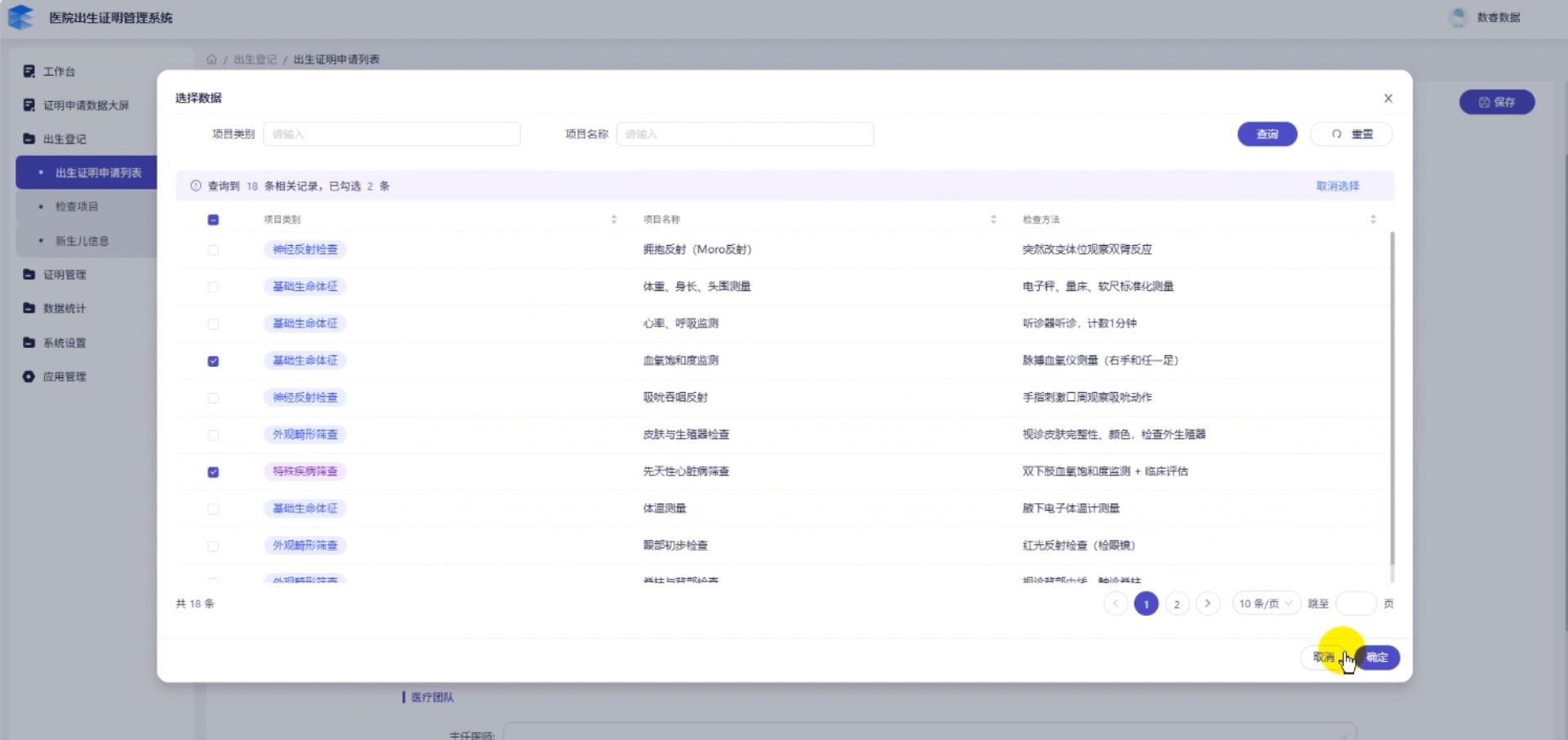Viewport: 1568px width, 740px height.
Task: Click the user avatar next to 数睿数据
Action: click(x=1458, y=17)
